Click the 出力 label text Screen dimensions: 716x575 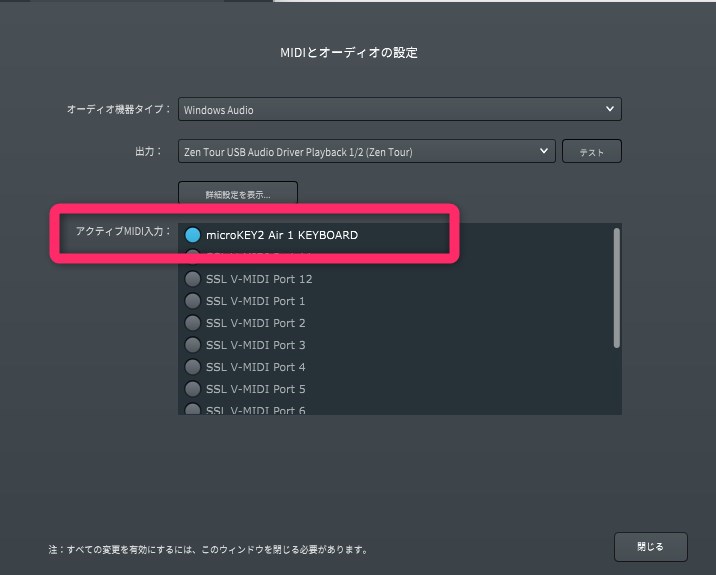148,152
